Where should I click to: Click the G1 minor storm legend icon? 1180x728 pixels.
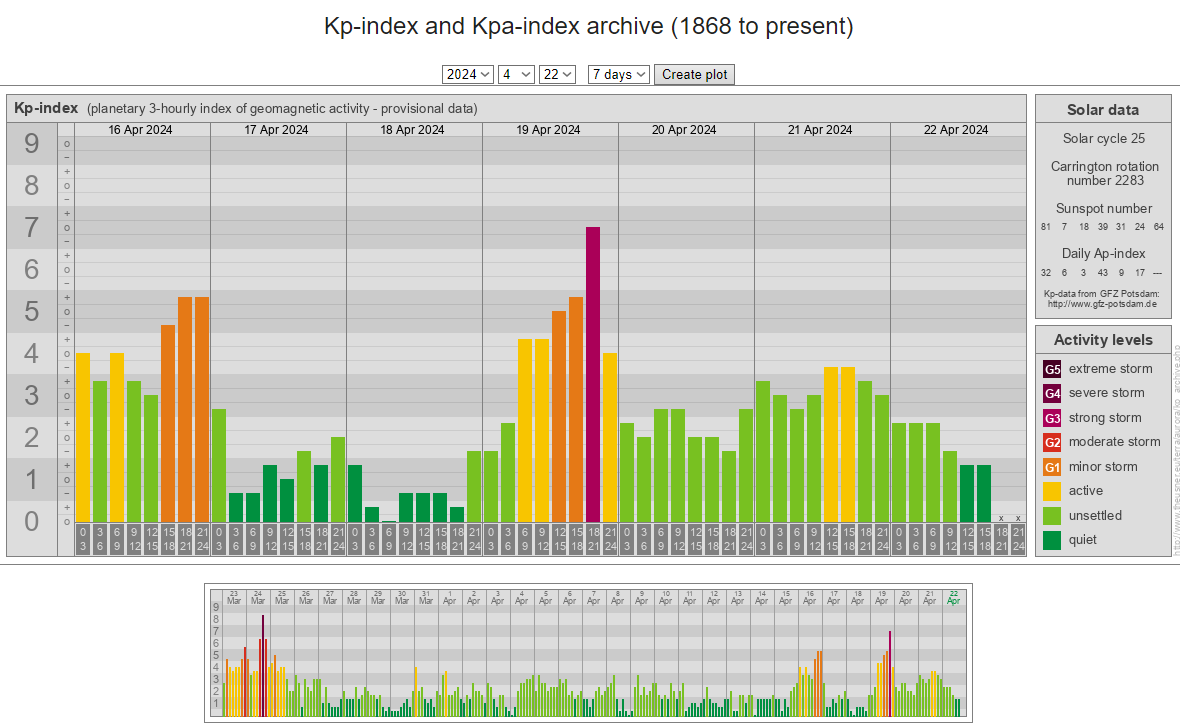(1052, 467)
